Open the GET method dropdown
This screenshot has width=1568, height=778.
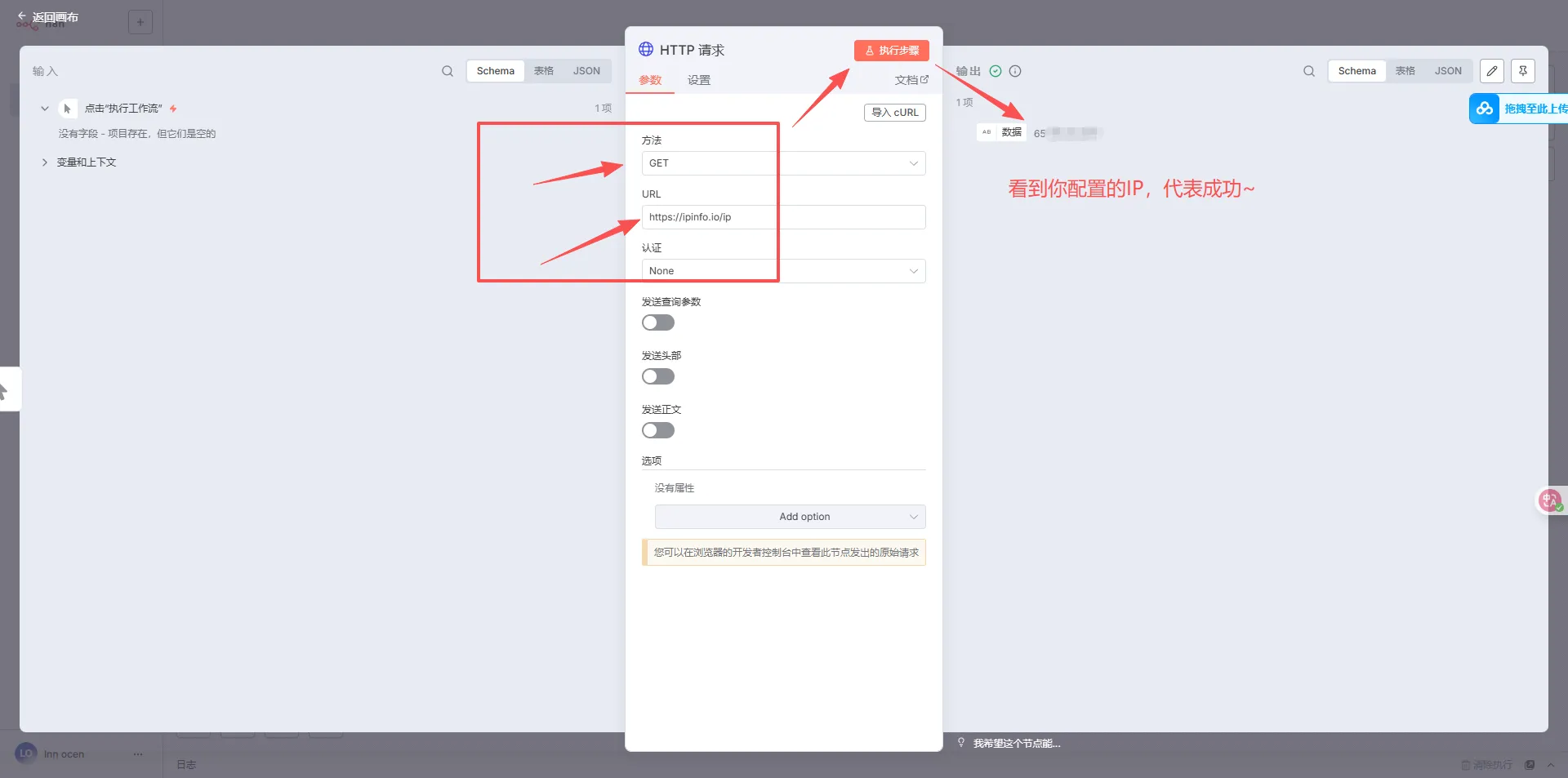point(783,163)
